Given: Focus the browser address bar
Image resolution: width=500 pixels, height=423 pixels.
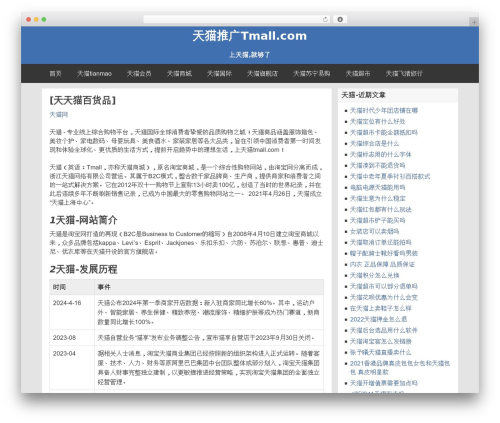Looking at the screenshot, I should pyautogui.click(x=236, y=20).
